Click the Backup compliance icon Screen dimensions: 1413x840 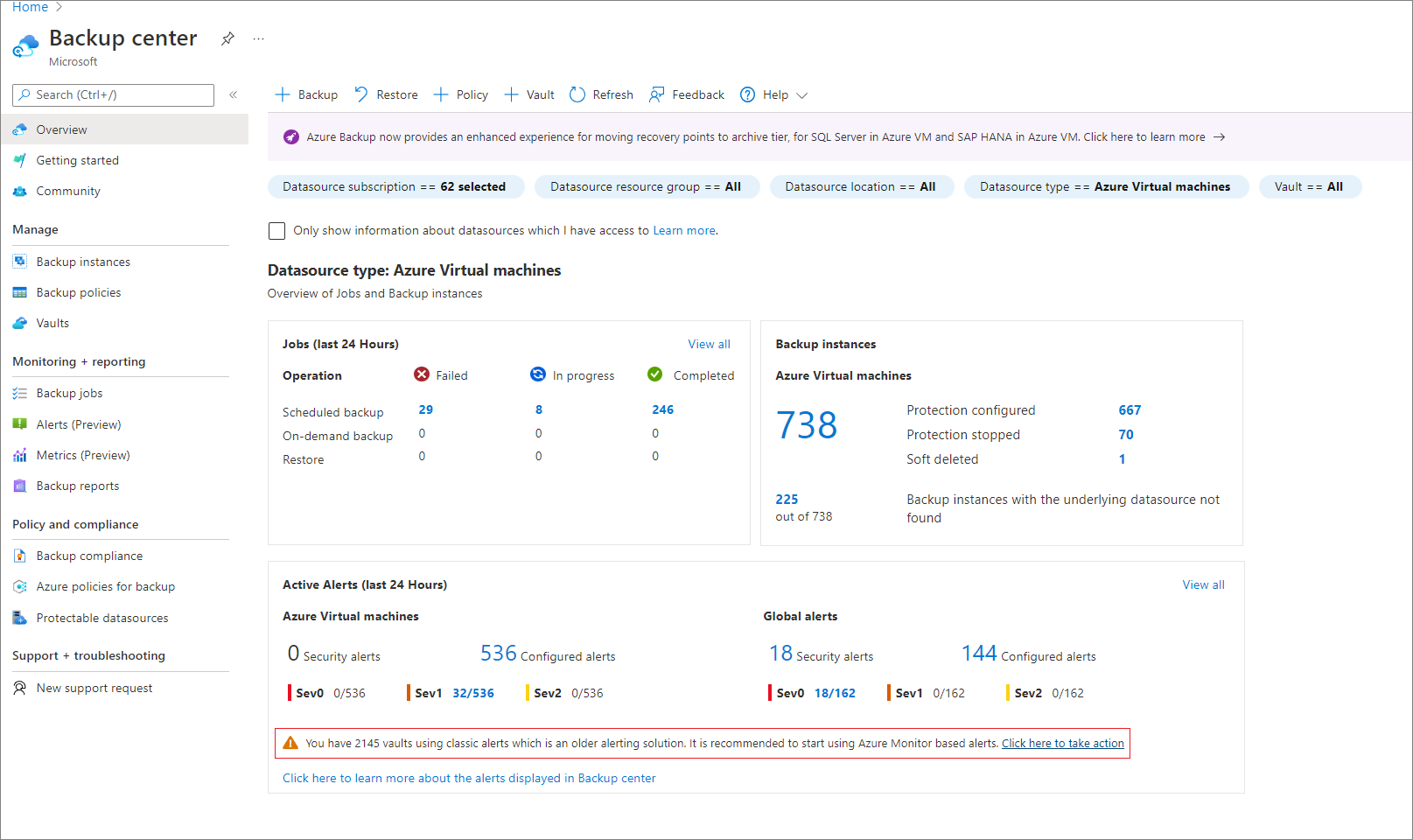coord(19,556)
